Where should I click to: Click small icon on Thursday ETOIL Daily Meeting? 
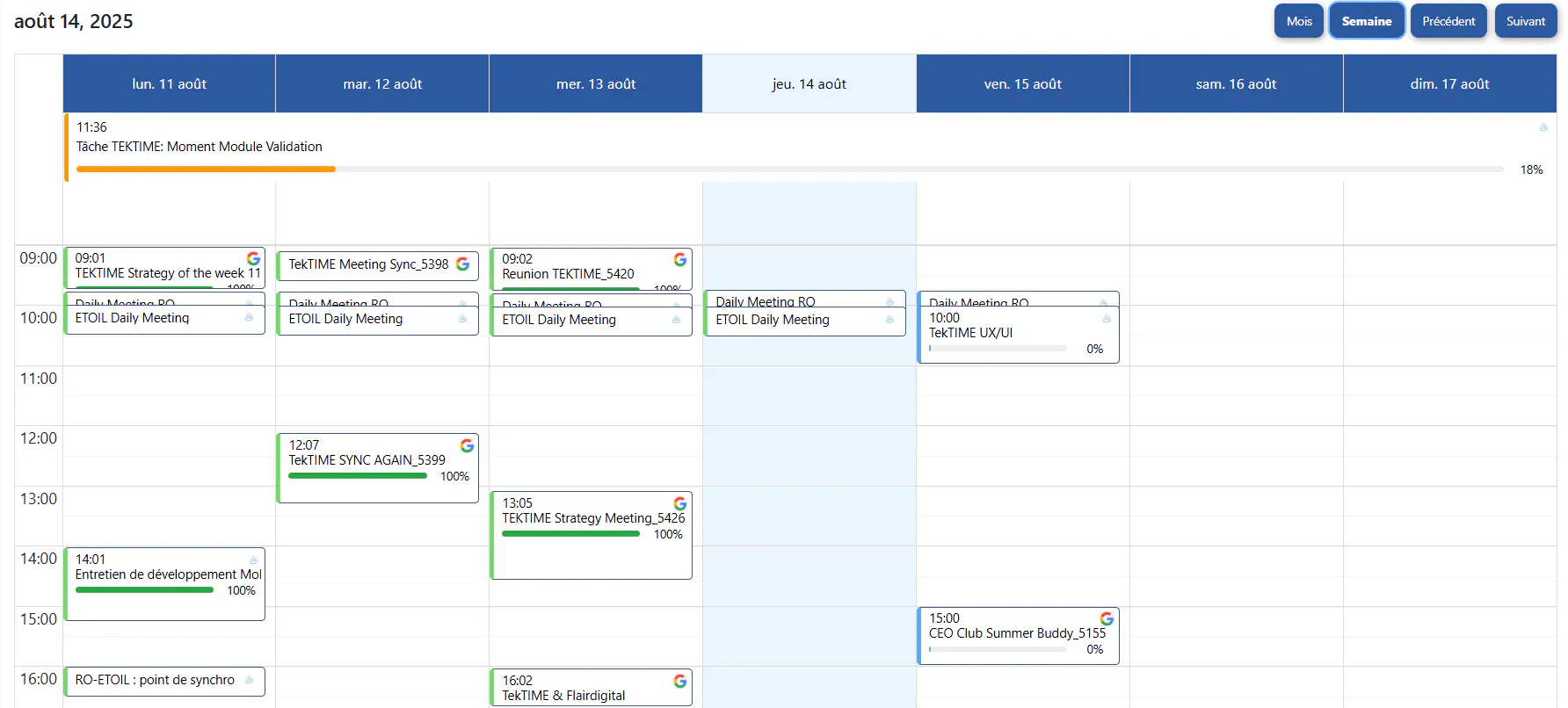pos(889,320)
